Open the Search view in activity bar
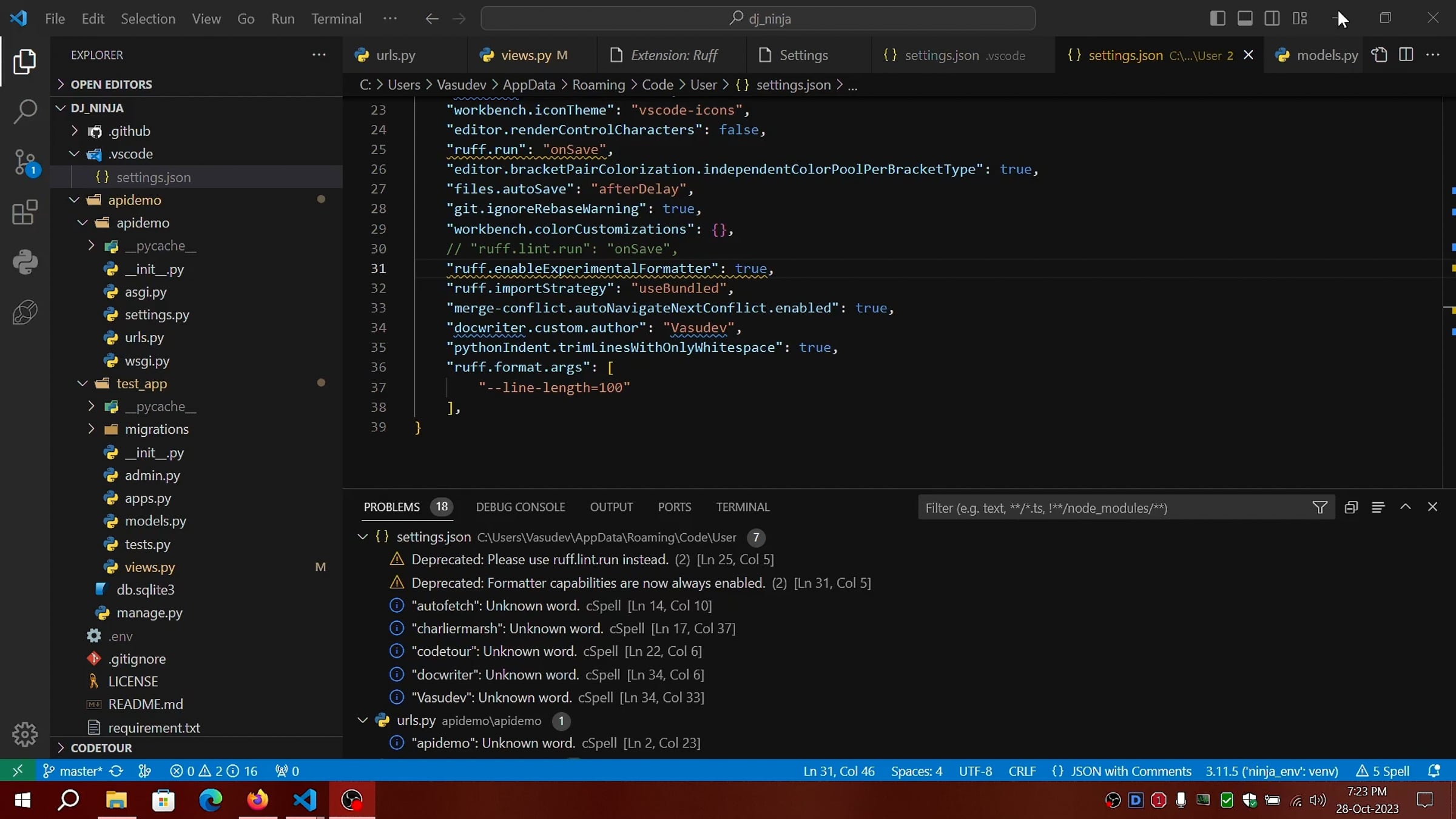Screen dimensions: 1456x819 coord(25,112)
